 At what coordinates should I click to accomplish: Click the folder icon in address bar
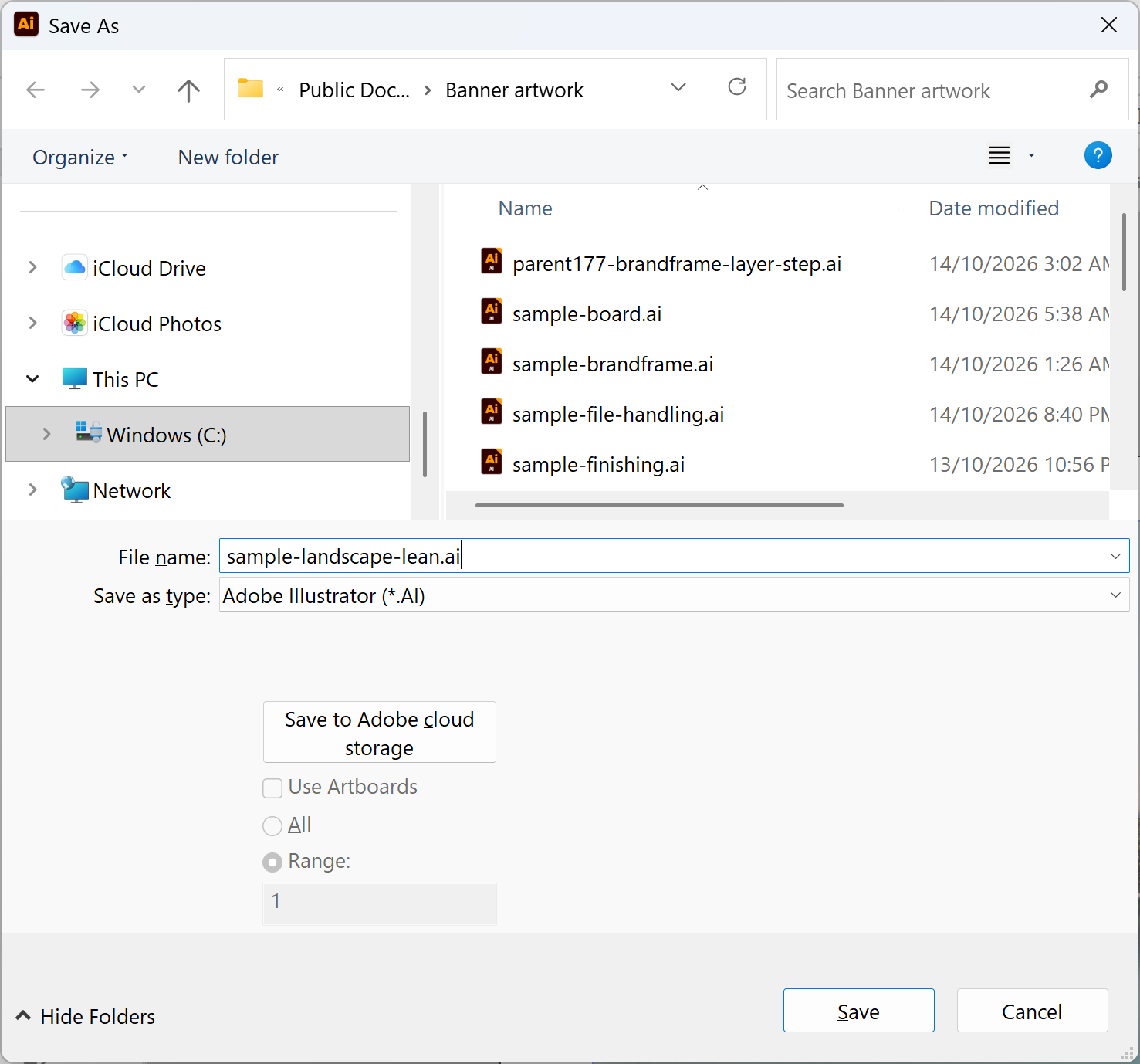coord(251,88)
